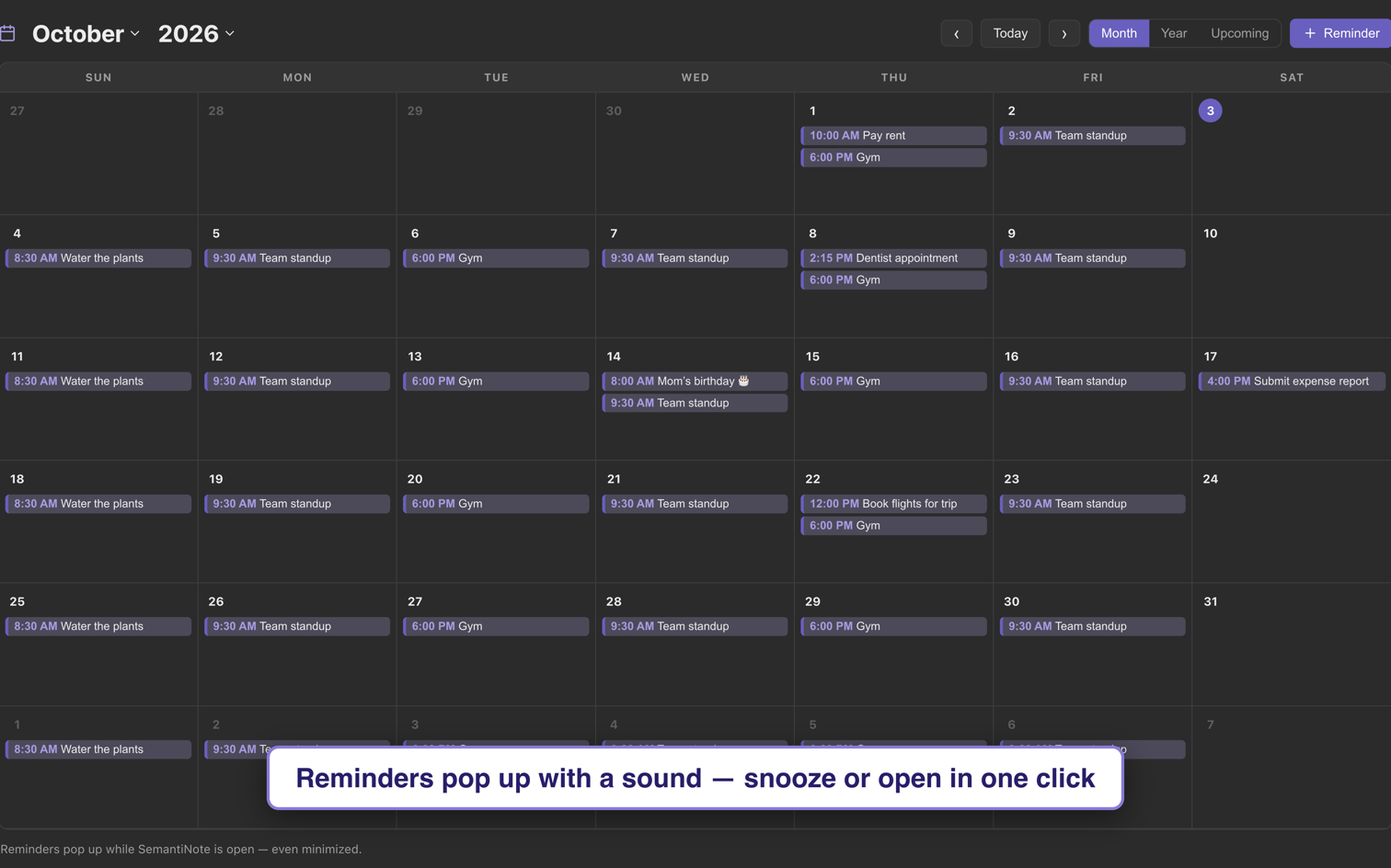Open Book flights for trip reminder
Viewport: 1391px width, 868px height.
(894, 504)
